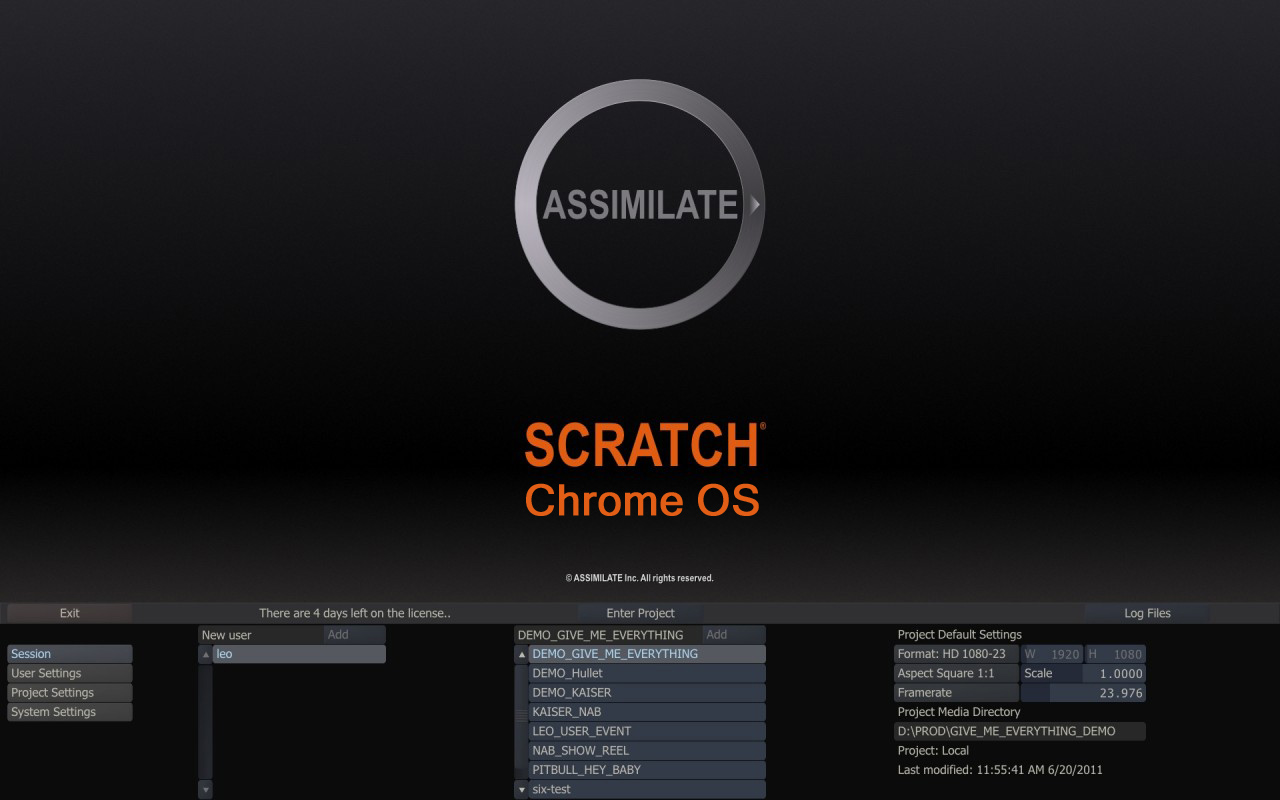Add the project with Add button
This screenshot has height=800, width=1280.
pos(734,635)
